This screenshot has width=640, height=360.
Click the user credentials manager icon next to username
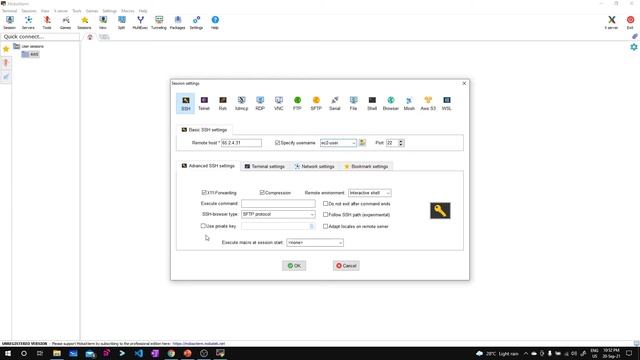pos(362,142)
